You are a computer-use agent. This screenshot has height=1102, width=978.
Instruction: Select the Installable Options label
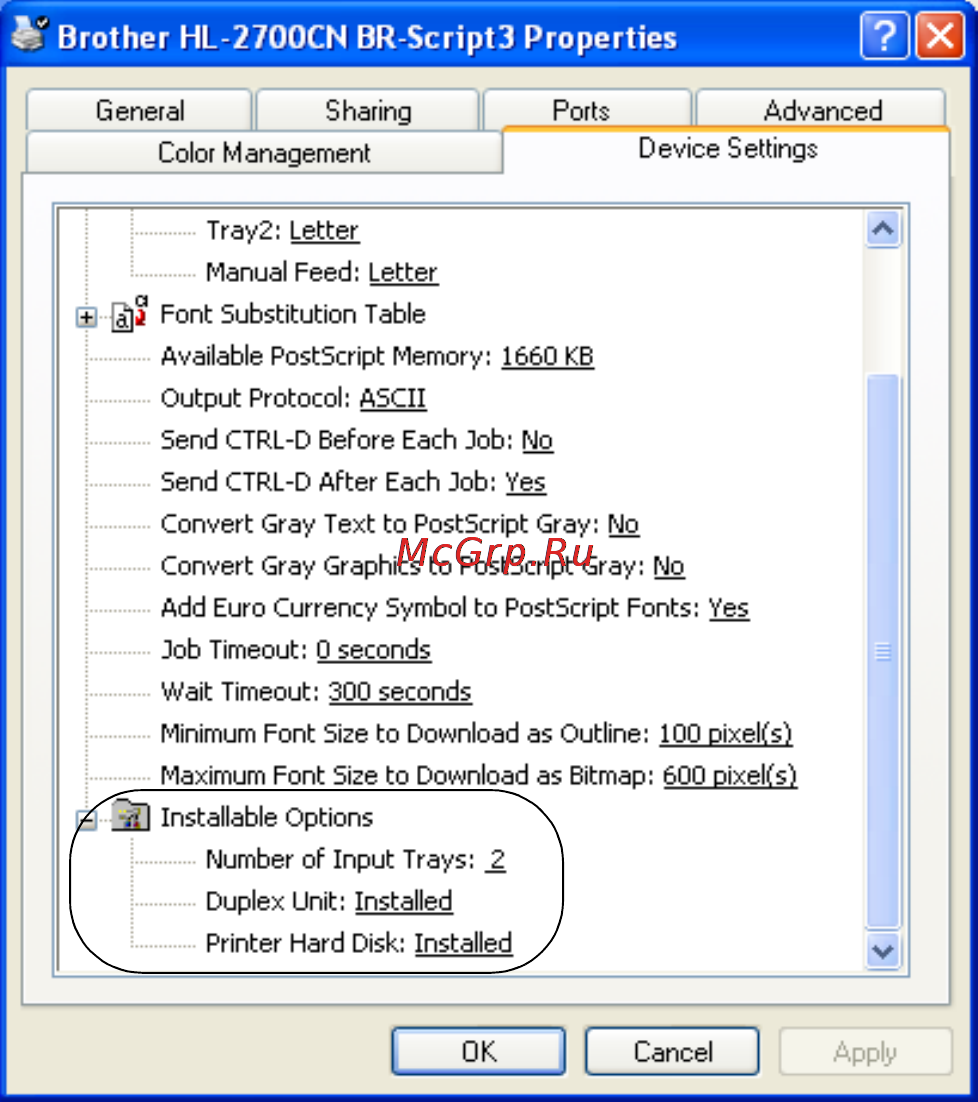tap(267, 817)
